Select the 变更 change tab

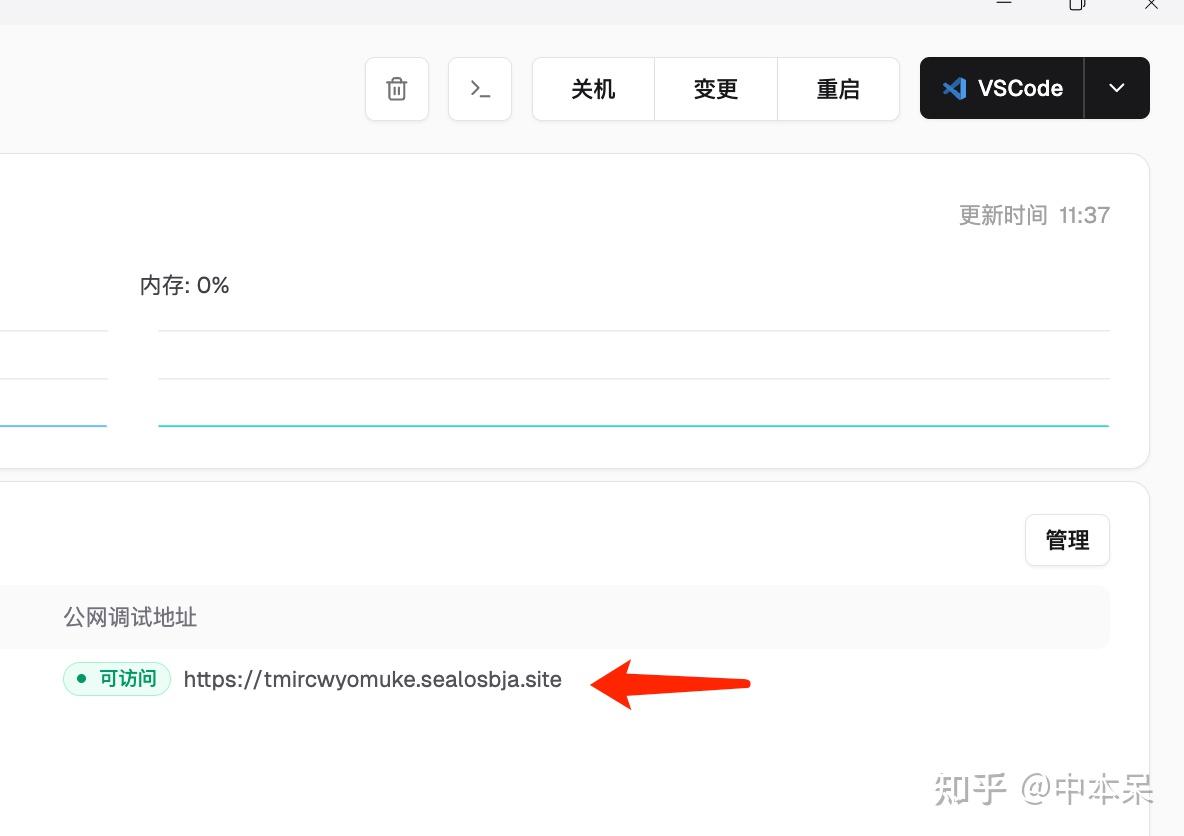click(x=715, y=88)
